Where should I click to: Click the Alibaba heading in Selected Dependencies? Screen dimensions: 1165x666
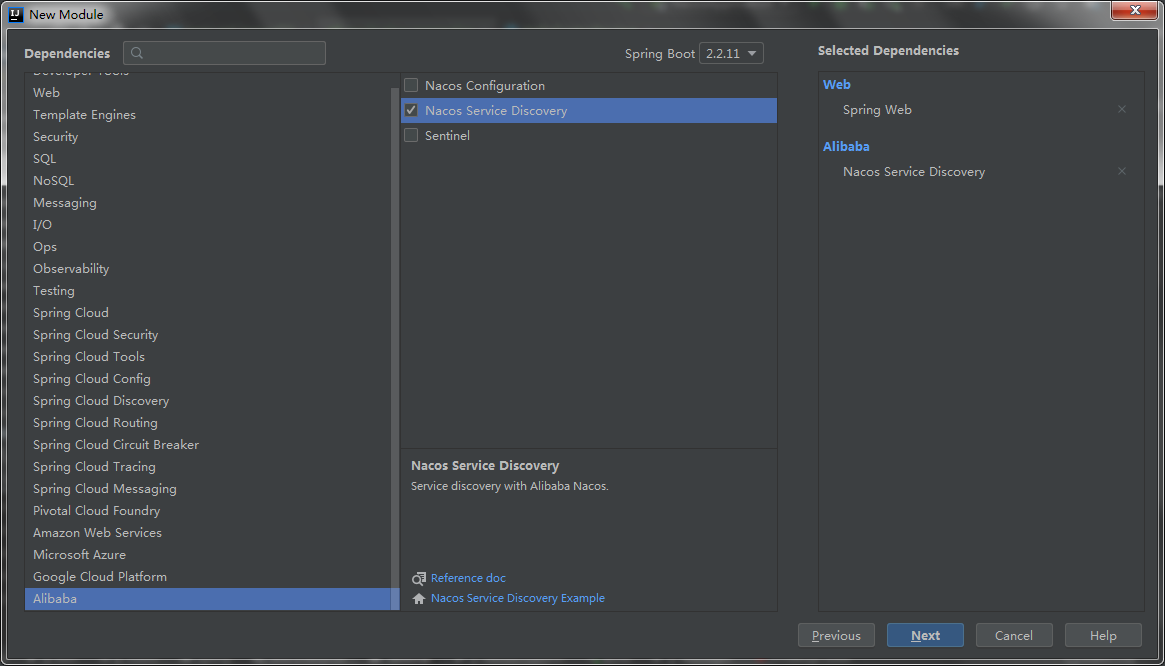point(846,146)
